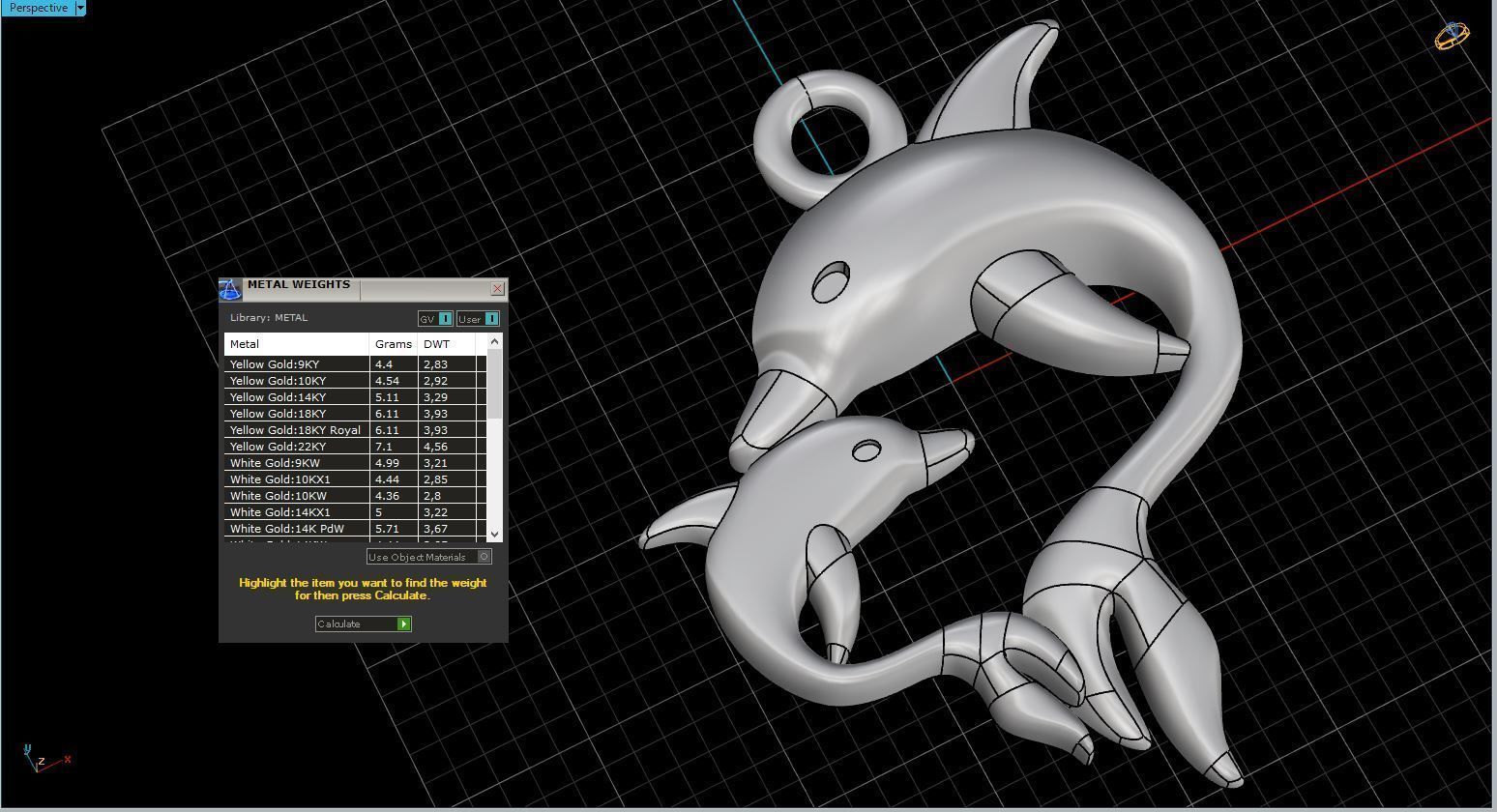Click the circle icon beside Use Object Materials
Viewport: 1497px width, 812px height.
coord(484,557)
